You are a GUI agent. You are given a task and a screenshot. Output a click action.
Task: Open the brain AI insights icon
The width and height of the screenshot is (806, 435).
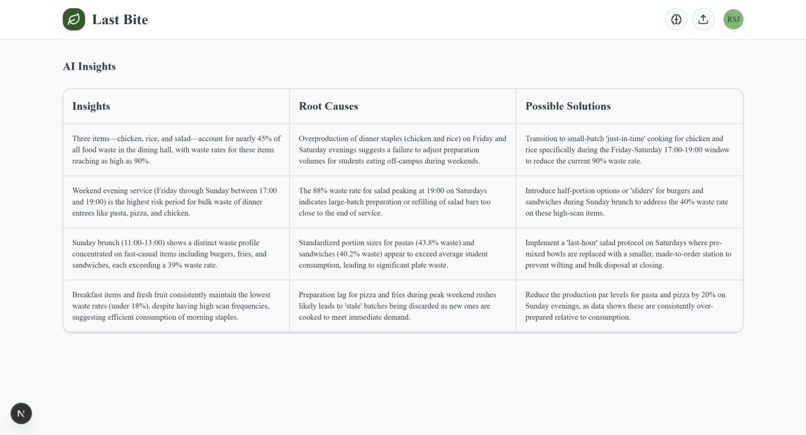(676, 20)
